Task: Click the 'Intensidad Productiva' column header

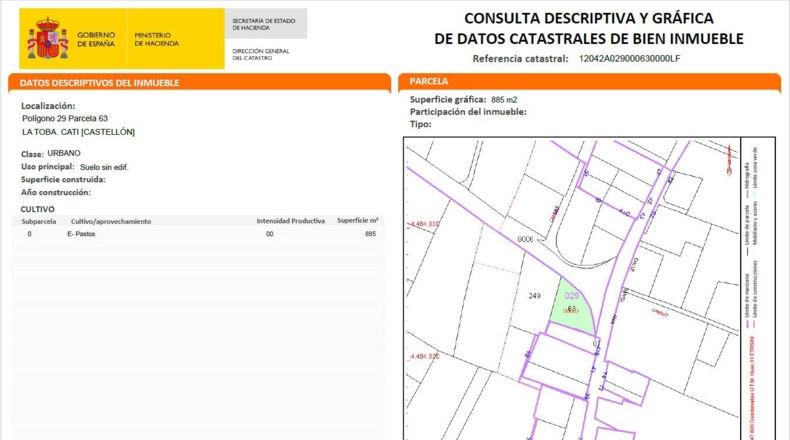Action: point(291,221)
